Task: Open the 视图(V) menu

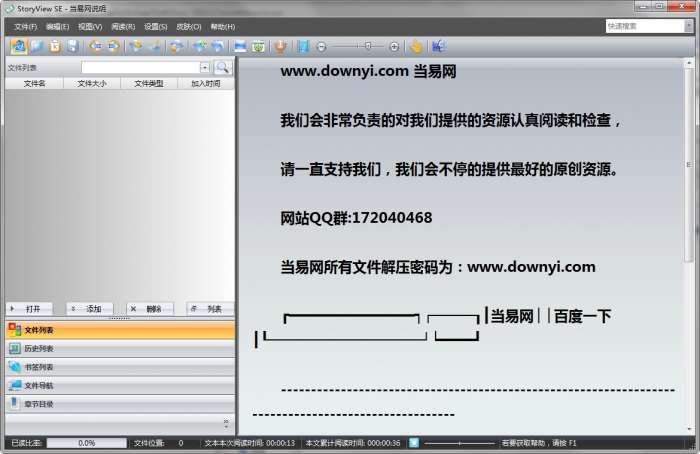Action: tap(90, 27)
